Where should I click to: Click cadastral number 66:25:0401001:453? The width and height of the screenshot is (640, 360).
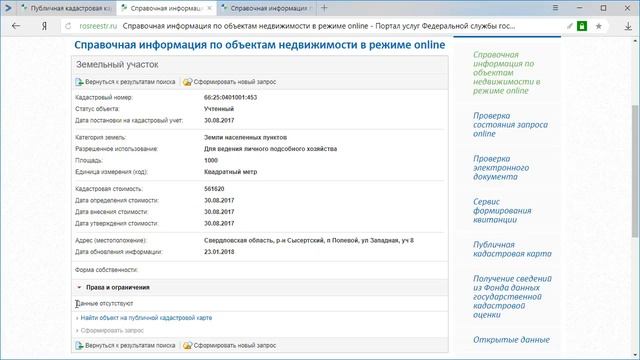tap(231, 98)
